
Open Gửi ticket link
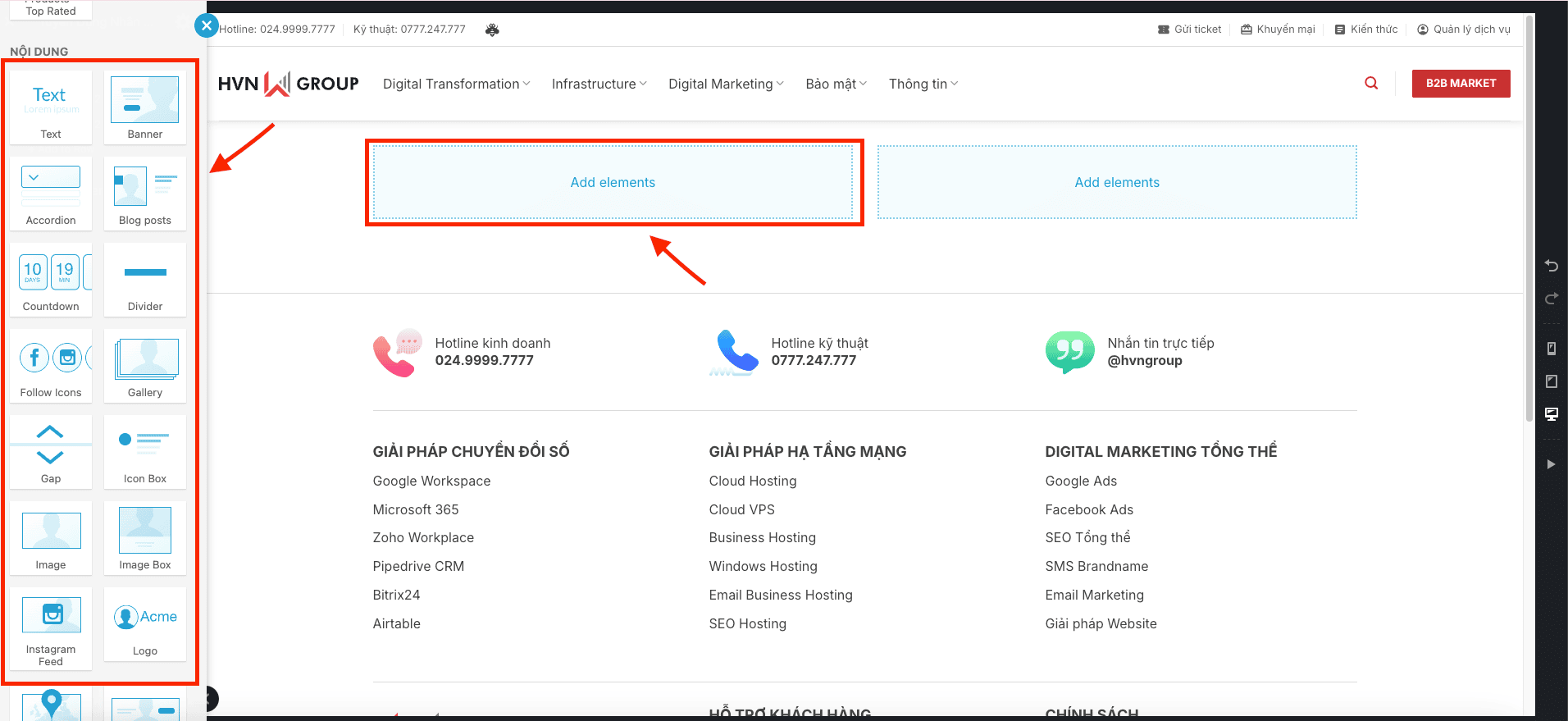point(1189,30)
